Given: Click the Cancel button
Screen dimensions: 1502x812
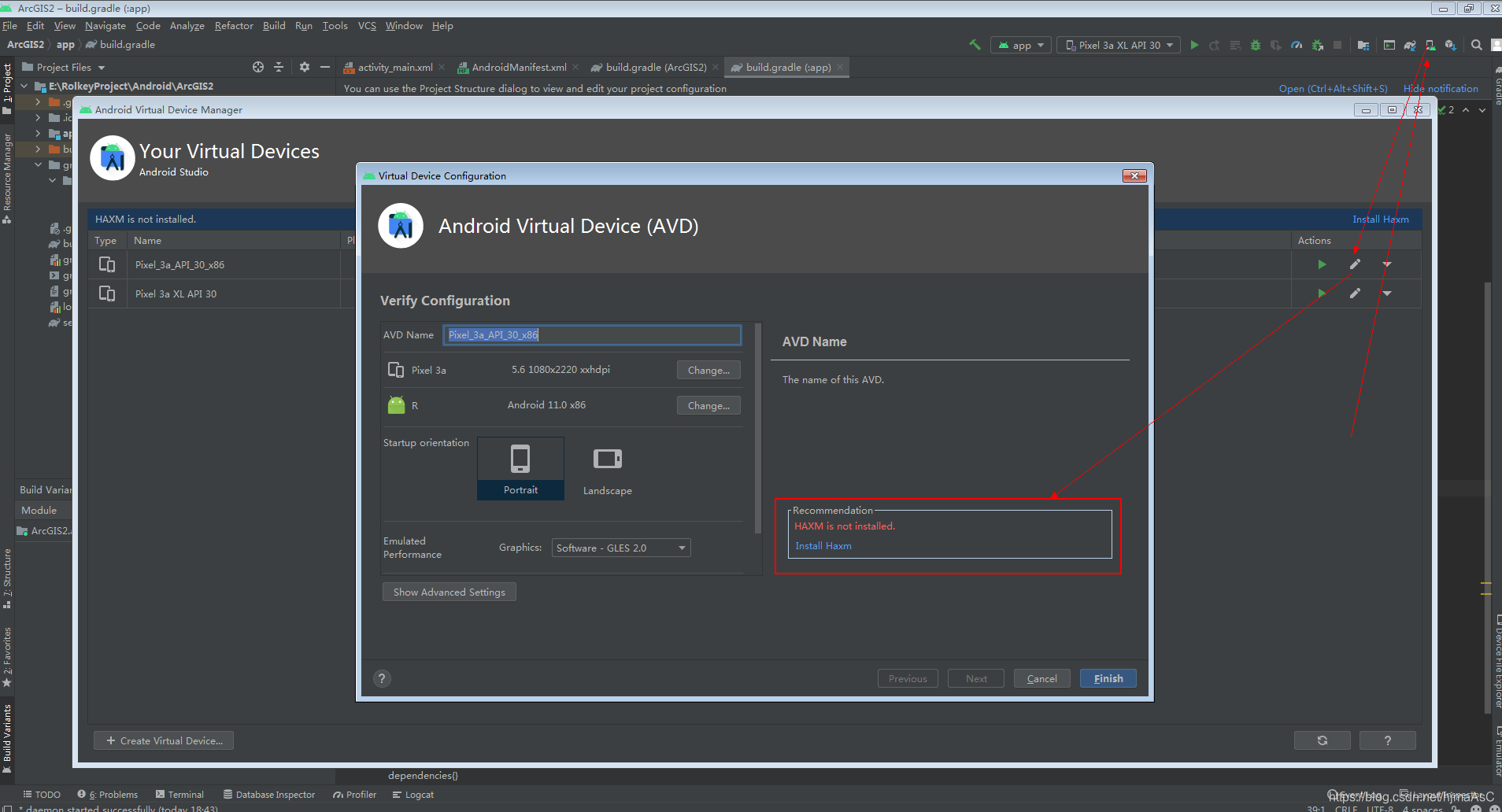Looking at the screenshot, I should [1041, 678].
